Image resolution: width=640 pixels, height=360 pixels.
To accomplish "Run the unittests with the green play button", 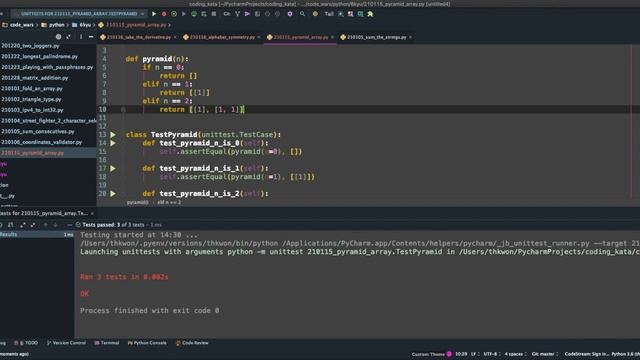I will point(154,14).
